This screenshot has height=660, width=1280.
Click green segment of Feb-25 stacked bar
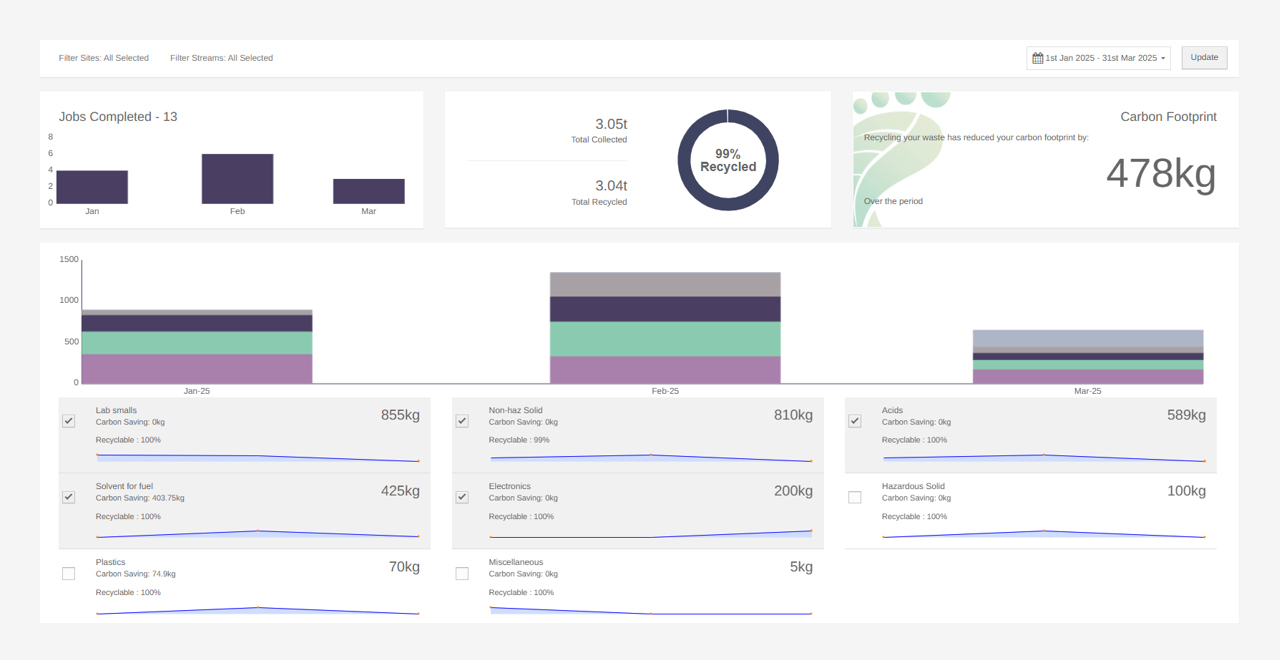(665, 339)
